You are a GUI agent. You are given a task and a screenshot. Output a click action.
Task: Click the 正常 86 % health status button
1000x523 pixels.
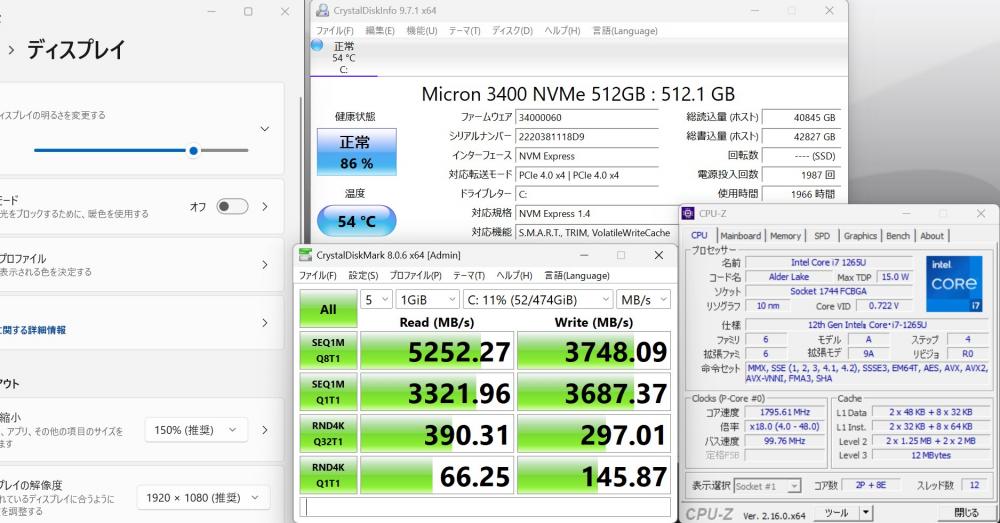(x=357, y=152)
